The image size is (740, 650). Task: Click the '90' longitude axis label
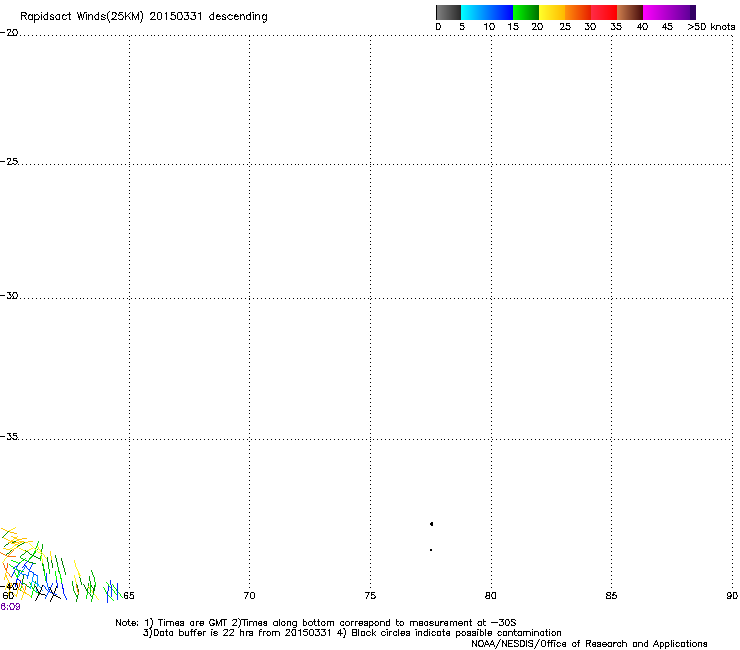[732, 596]
